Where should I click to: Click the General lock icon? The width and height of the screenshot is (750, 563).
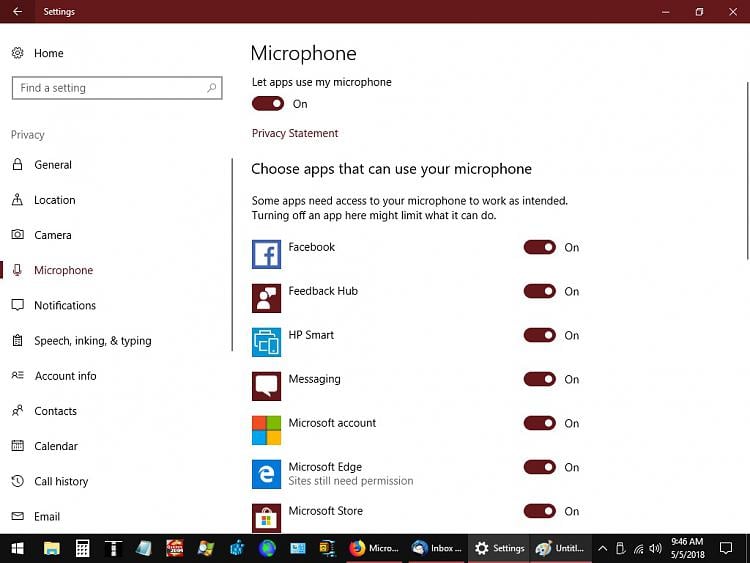[18, 165]
